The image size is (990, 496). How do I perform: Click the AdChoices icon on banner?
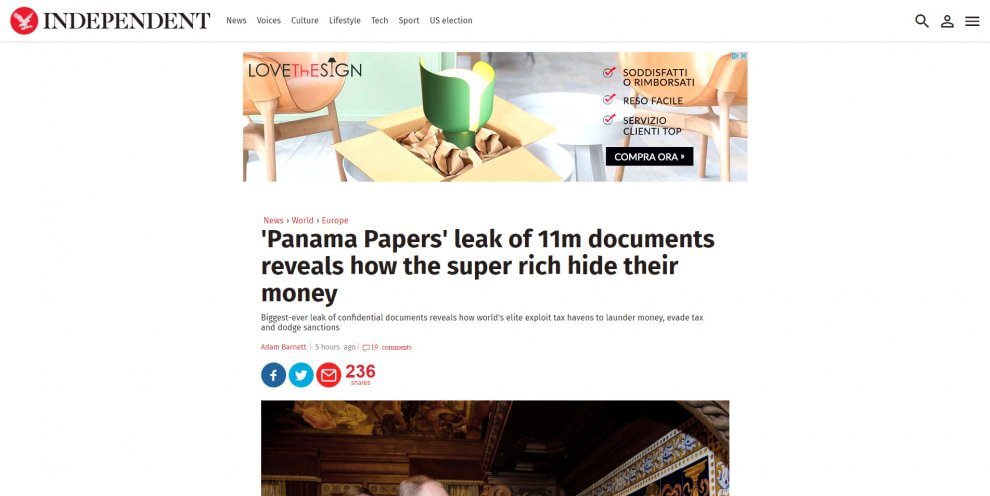(x=736, y=56)
